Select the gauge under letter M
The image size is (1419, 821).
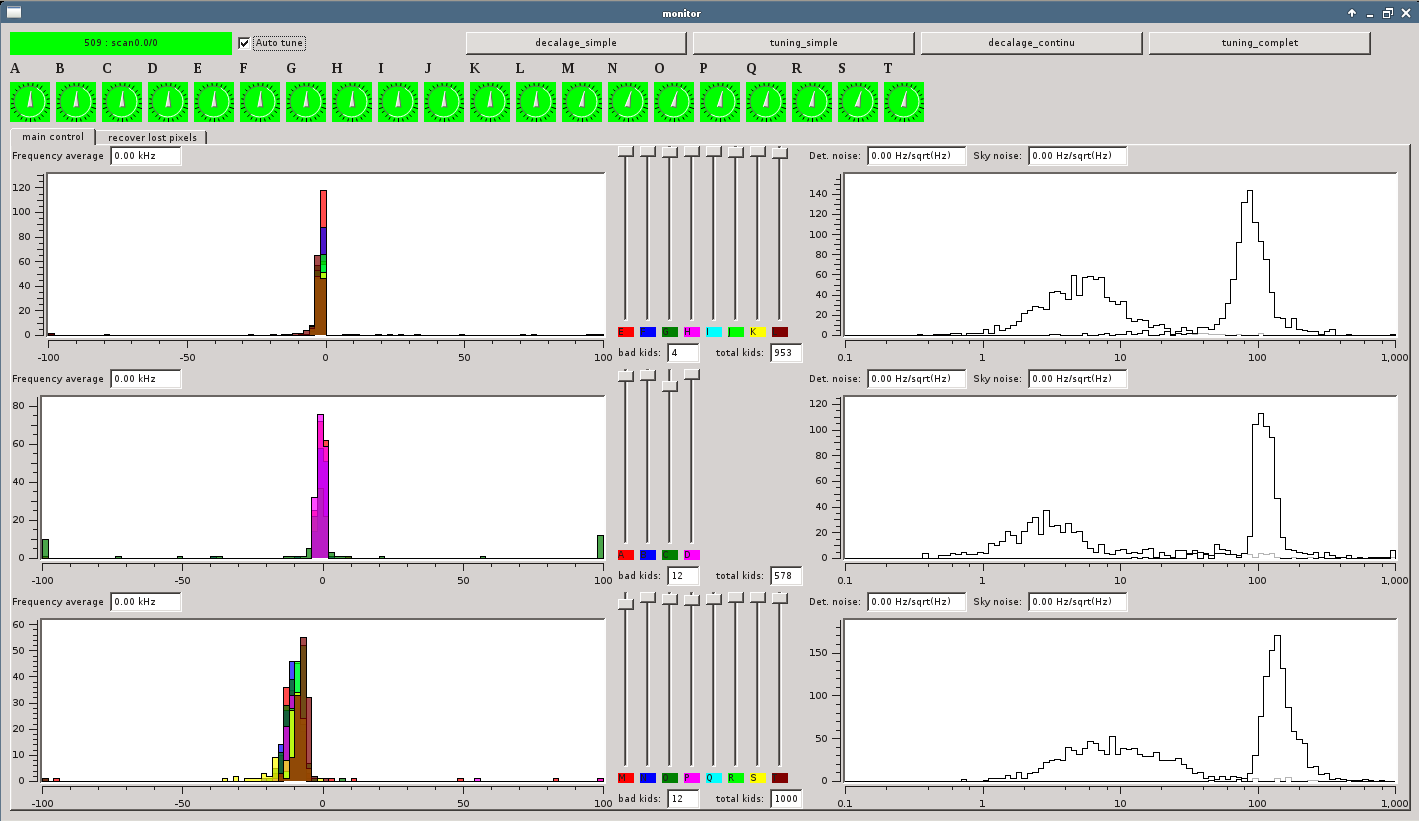(582, 102)
